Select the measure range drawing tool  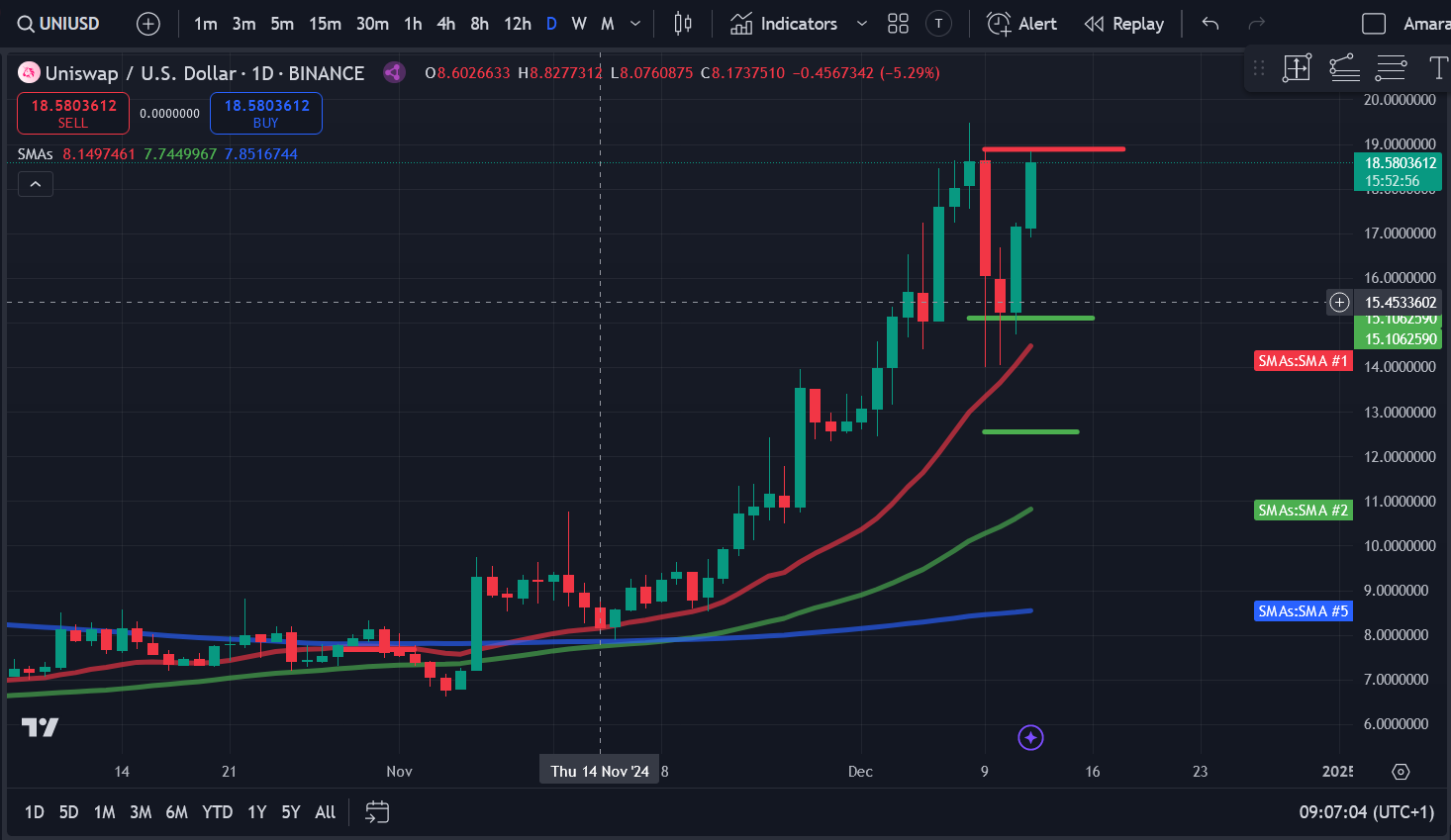[1297, 68]
